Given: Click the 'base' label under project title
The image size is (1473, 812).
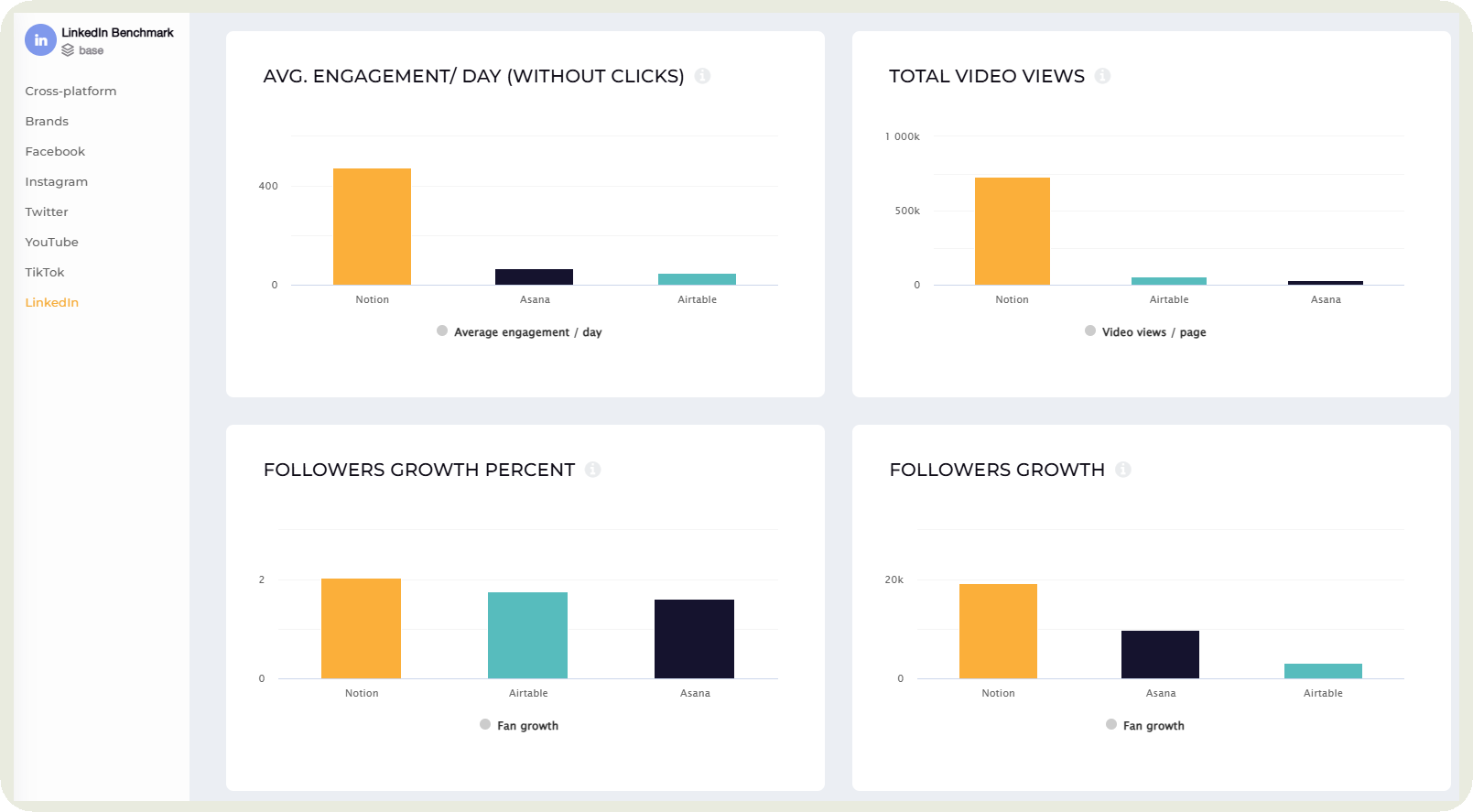Looking at the screenshot, I should pyautogui.click(x=91, y=50).
